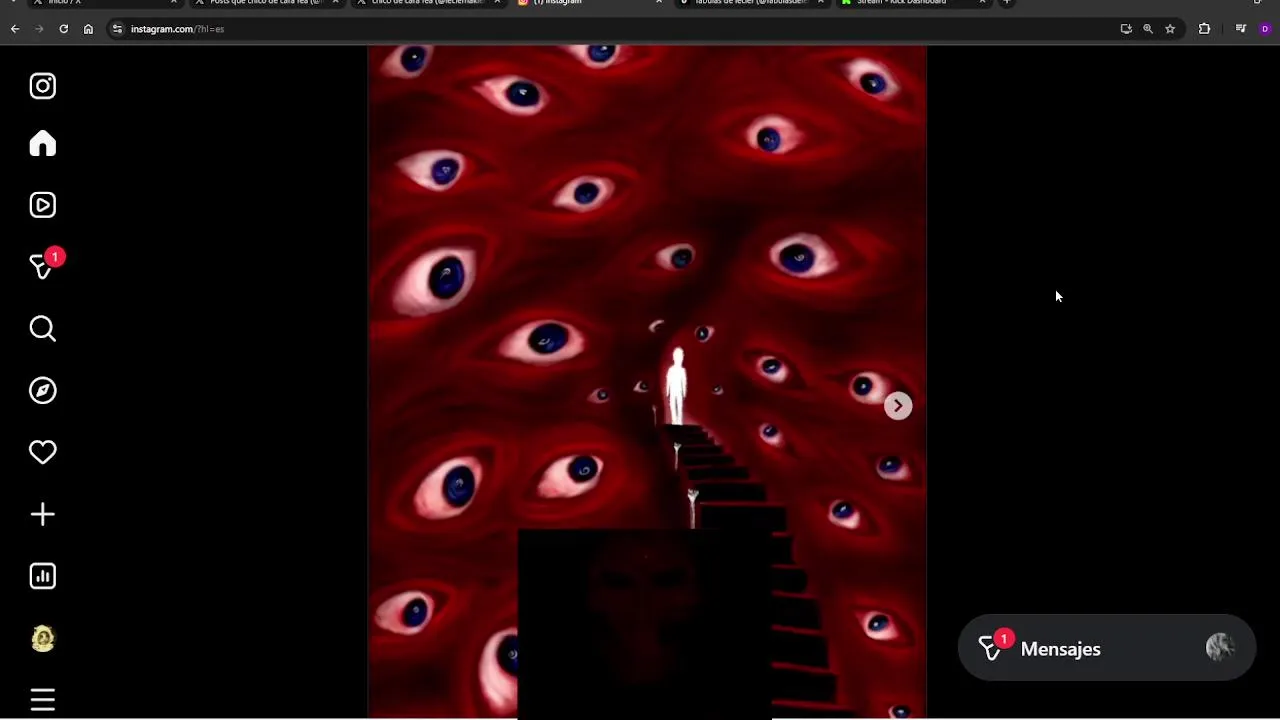Switch to the Posts que chico tab

tap(265, 3)
